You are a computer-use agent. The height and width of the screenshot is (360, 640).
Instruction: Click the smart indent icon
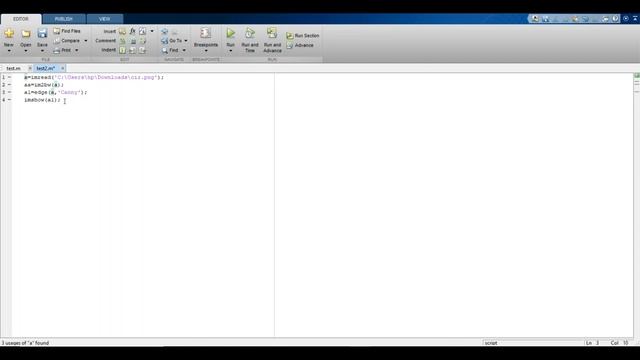point(122,50)
